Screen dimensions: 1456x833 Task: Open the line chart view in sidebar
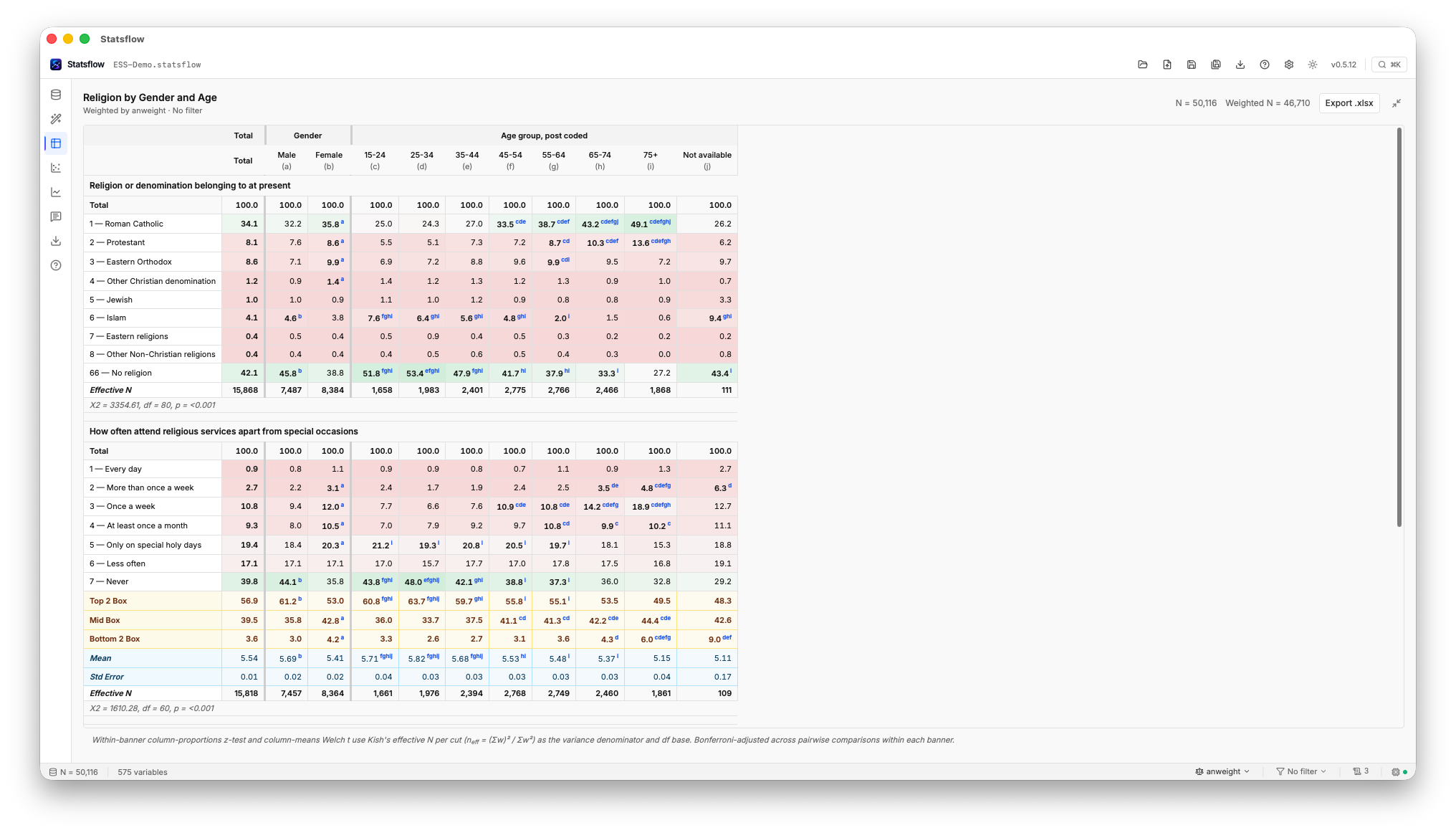[56, 192]
